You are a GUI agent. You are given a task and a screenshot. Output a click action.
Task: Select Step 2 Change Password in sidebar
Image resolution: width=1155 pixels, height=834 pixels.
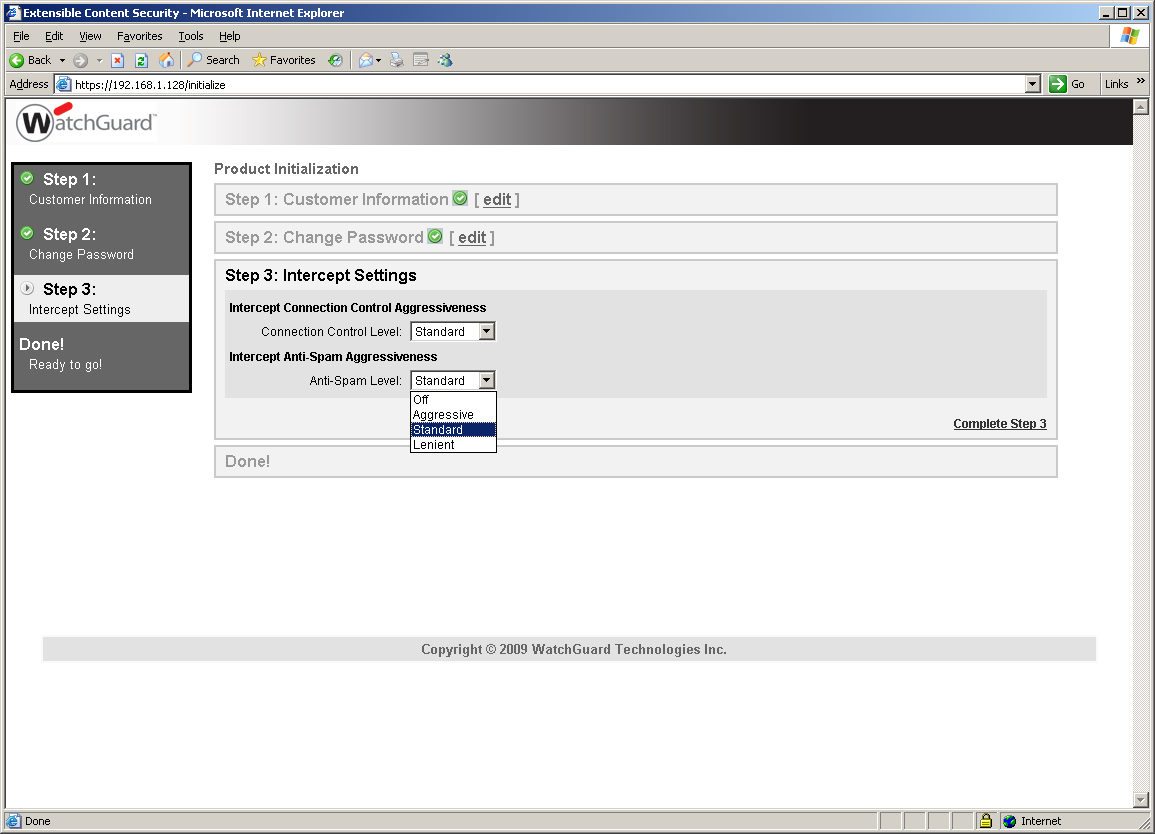click(102, 244)
